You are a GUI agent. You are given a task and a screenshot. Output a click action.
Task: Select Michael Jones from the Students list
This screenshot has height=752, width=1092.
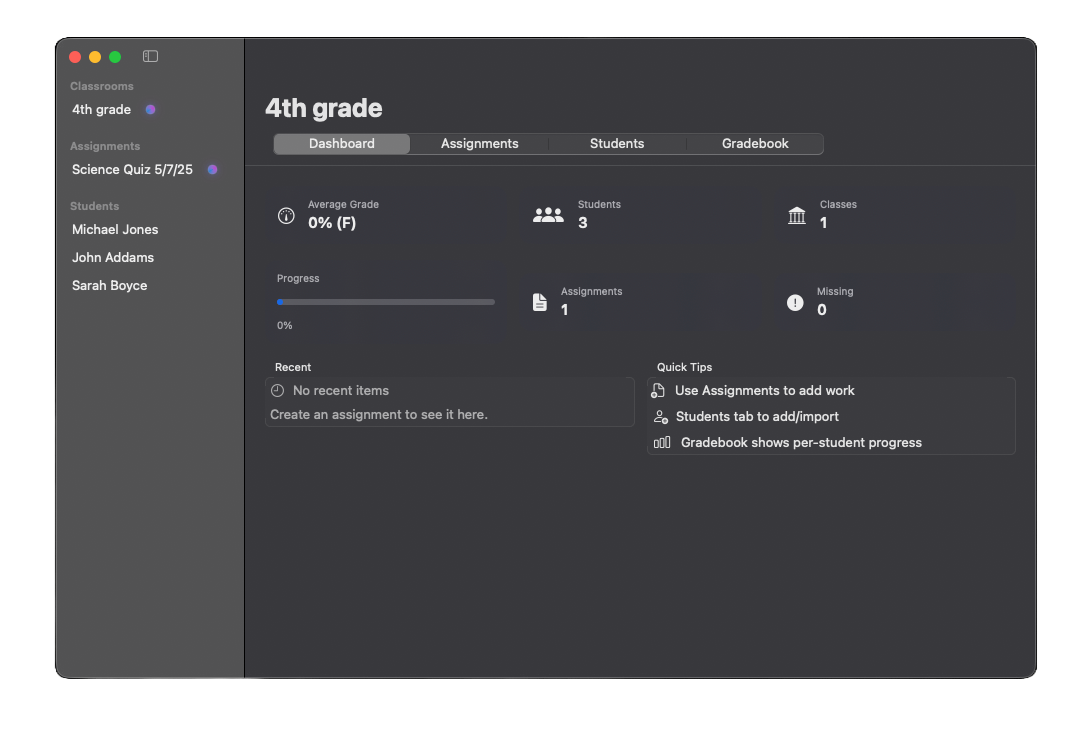point(114,229)
